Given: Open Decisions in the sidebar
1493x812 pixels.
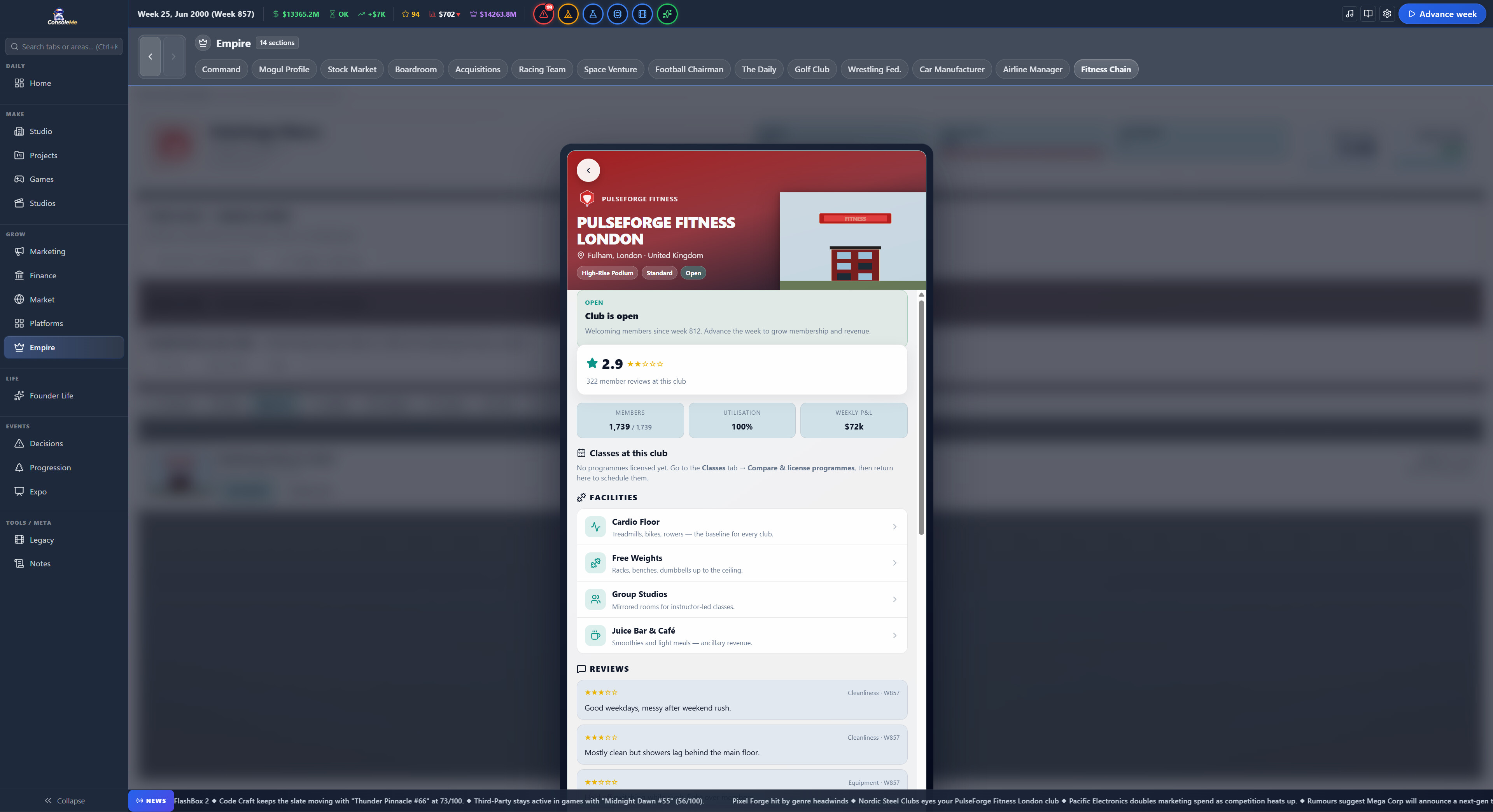Looking at the screenshot, I should (64, 444).
